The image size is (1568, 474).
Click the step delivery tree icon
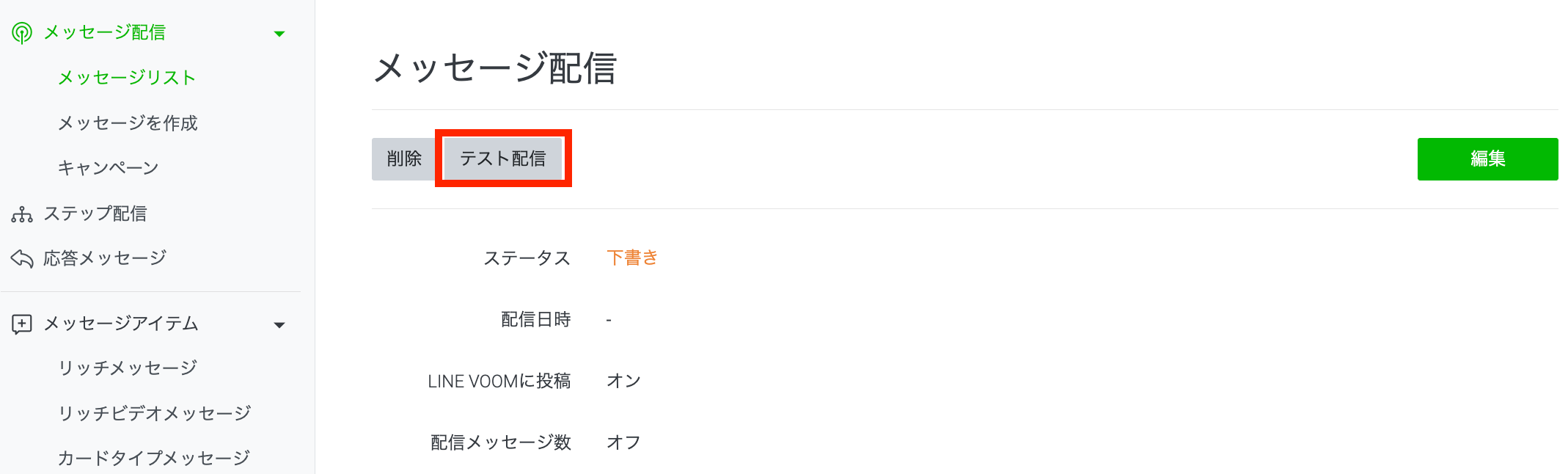click(x=22, y=214)
